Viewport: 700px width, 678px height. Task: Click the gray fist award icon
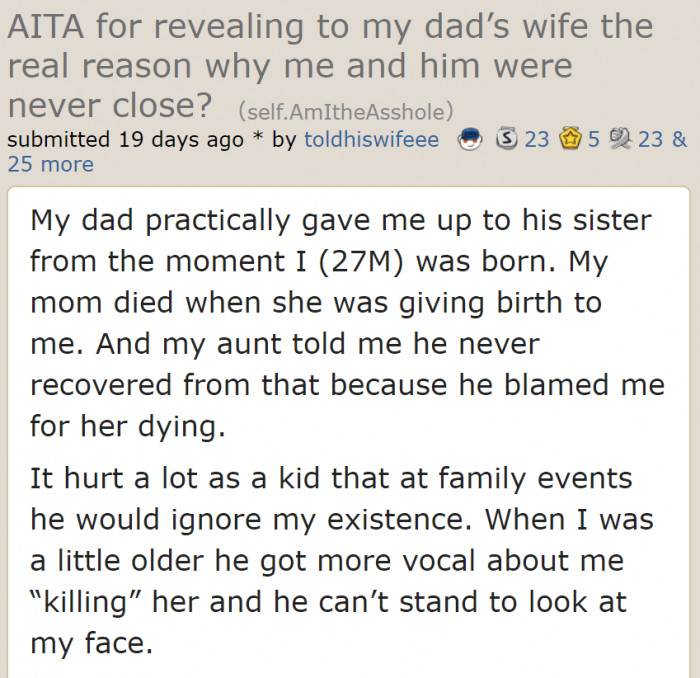tap(619, 139)
